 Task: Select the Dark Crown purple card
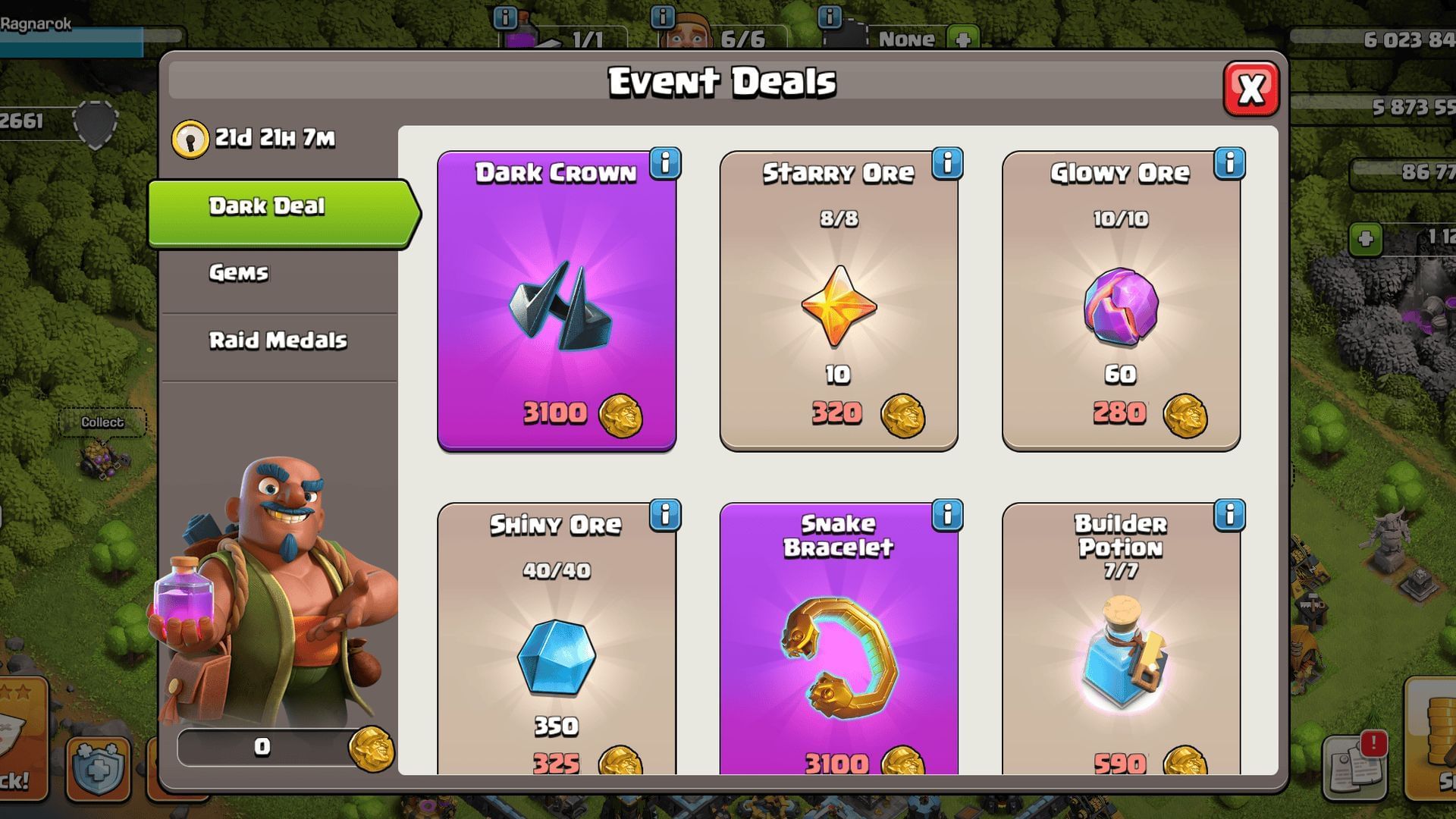pos(557,301)
